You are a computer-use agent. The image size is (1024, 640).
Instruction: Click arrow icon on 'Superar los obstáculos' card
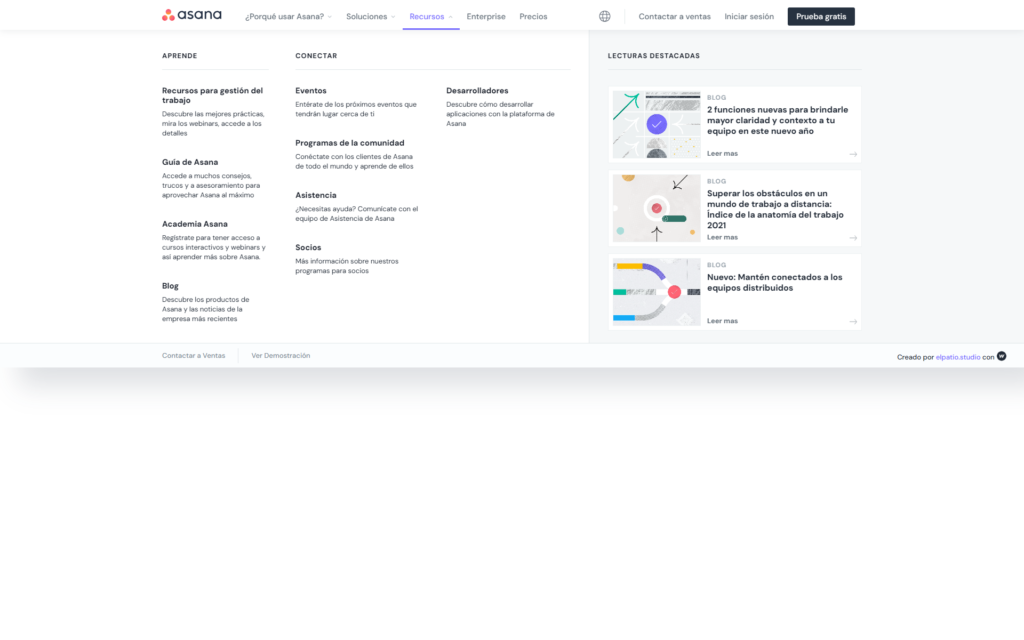pos(853,238)
